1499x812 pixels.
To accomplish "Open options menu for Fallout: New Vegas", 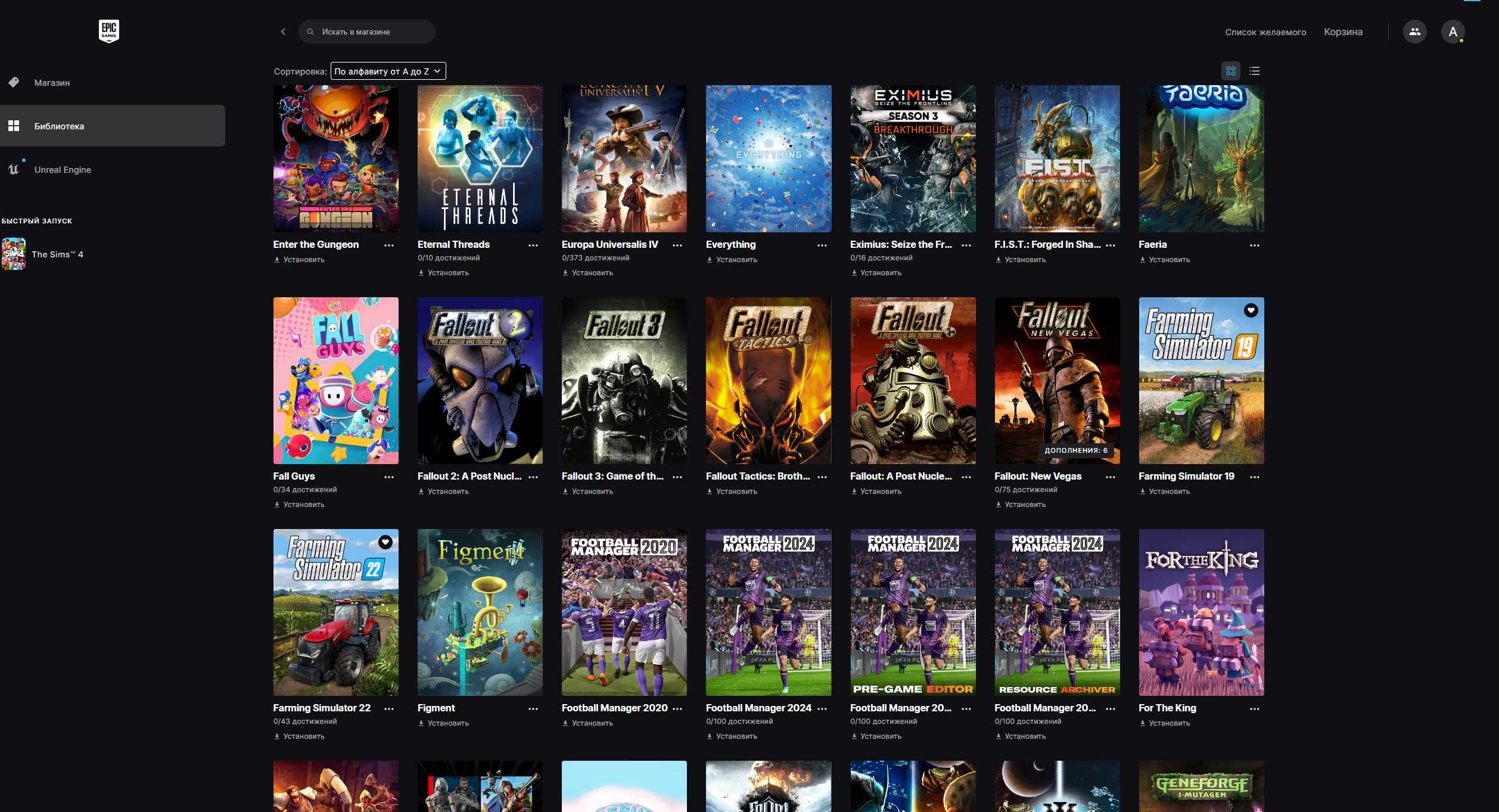I will pos(1111,477).
